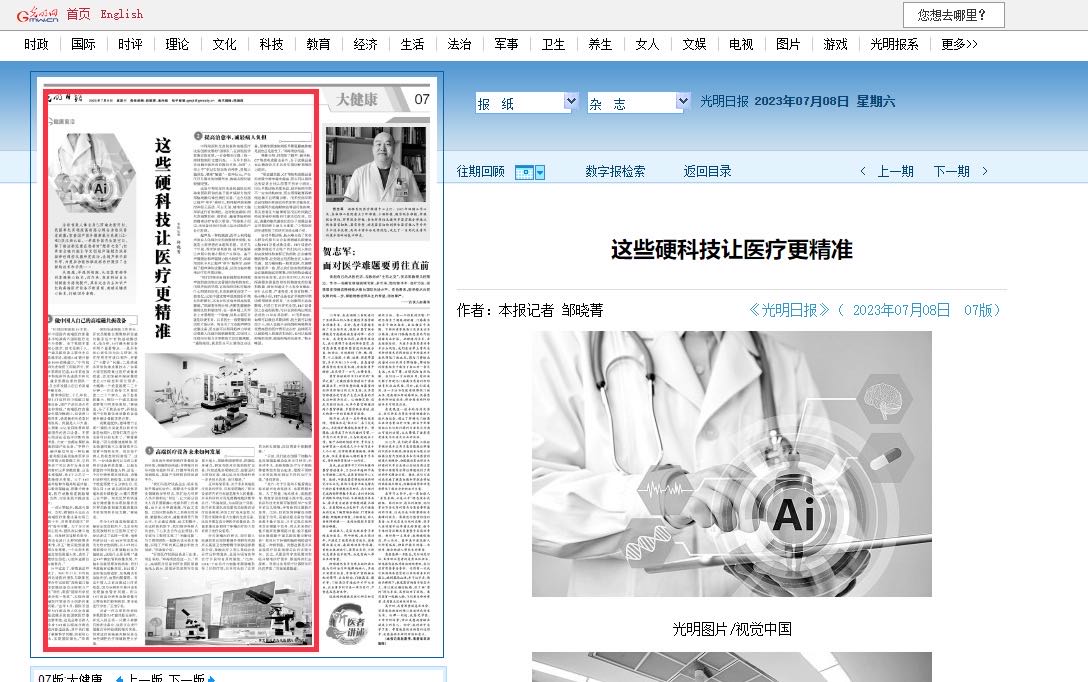Click the blue arrow after 下一版
Image resolution: width=1088 pixels, height=682 pixels.
tap(213, 679)
